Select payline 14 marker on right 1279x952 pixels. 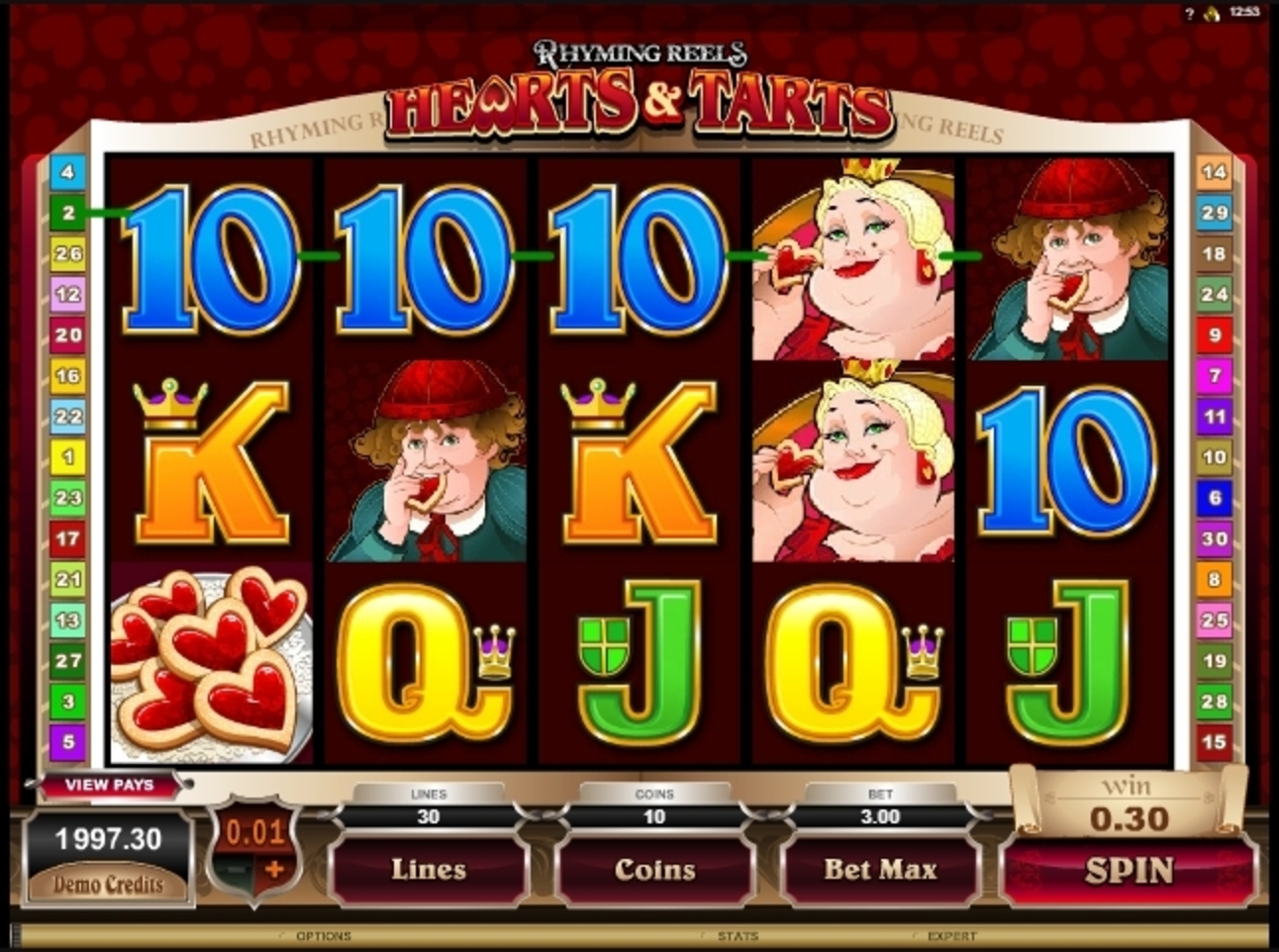1215,171
